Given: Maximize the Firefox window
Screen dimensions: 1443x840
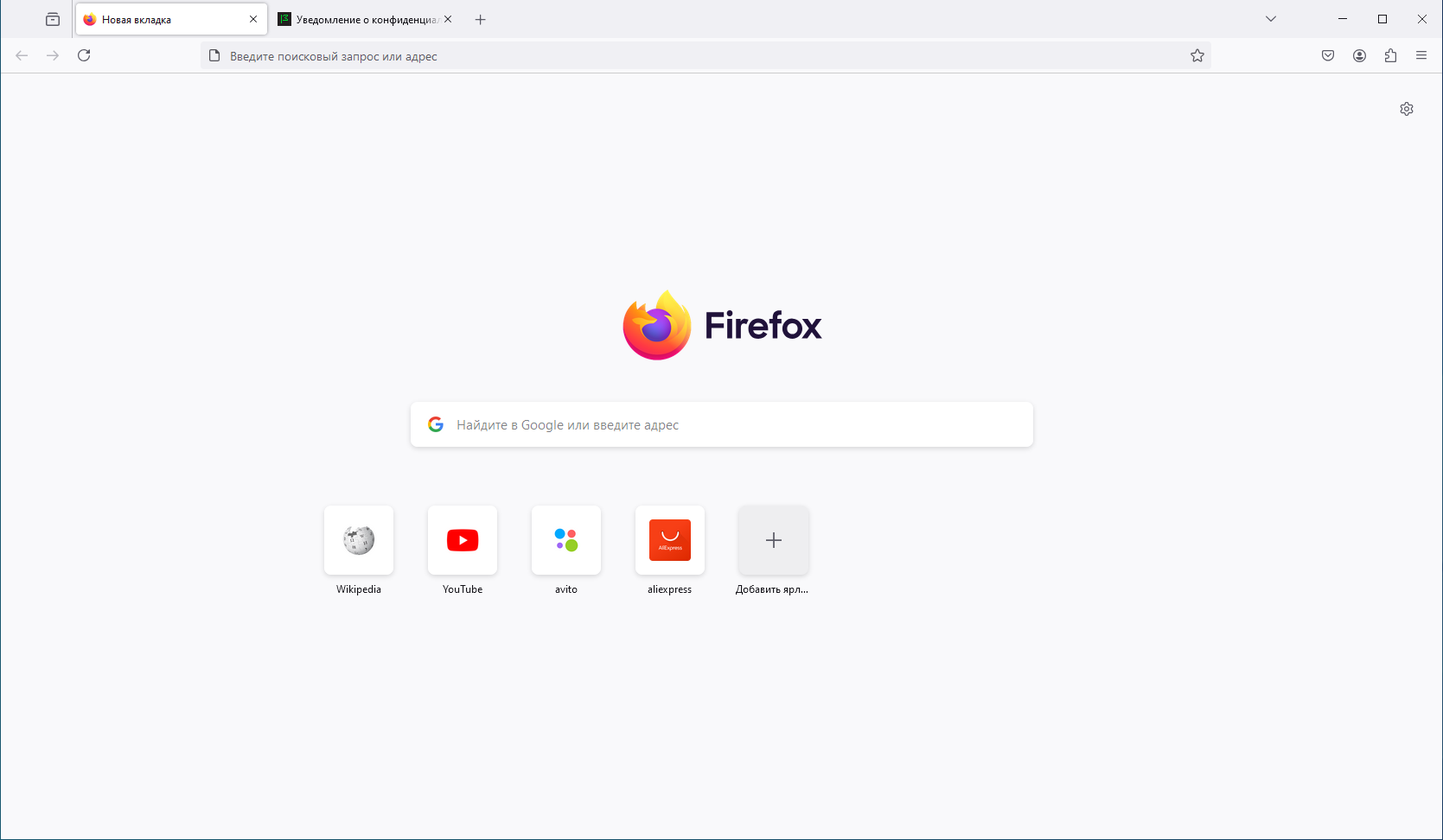Looking at the screenshot, I should 1382,19.
